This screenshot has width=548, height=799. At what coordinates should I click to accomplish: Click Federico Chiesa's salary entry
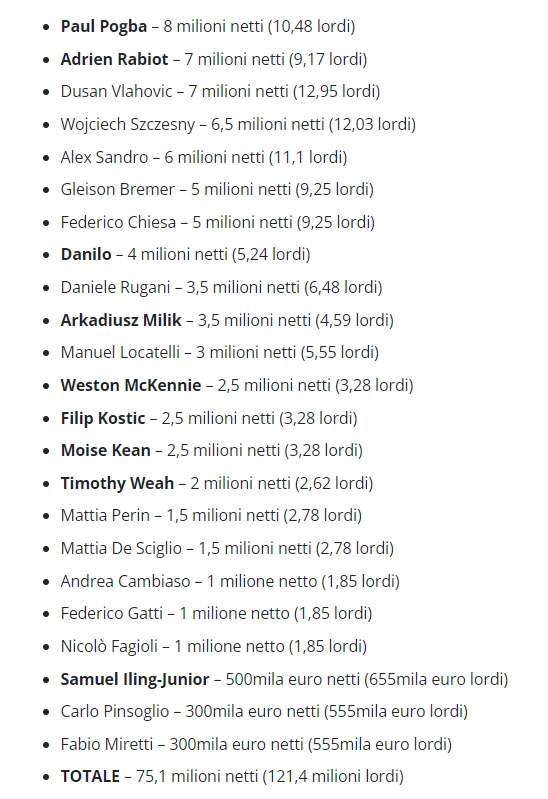click(218, 222)
